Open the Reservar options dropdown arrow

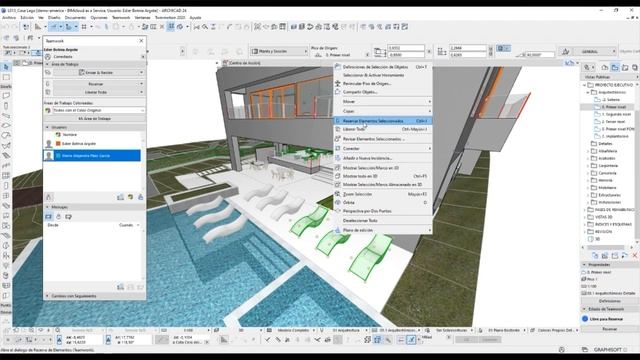[141, 84]
